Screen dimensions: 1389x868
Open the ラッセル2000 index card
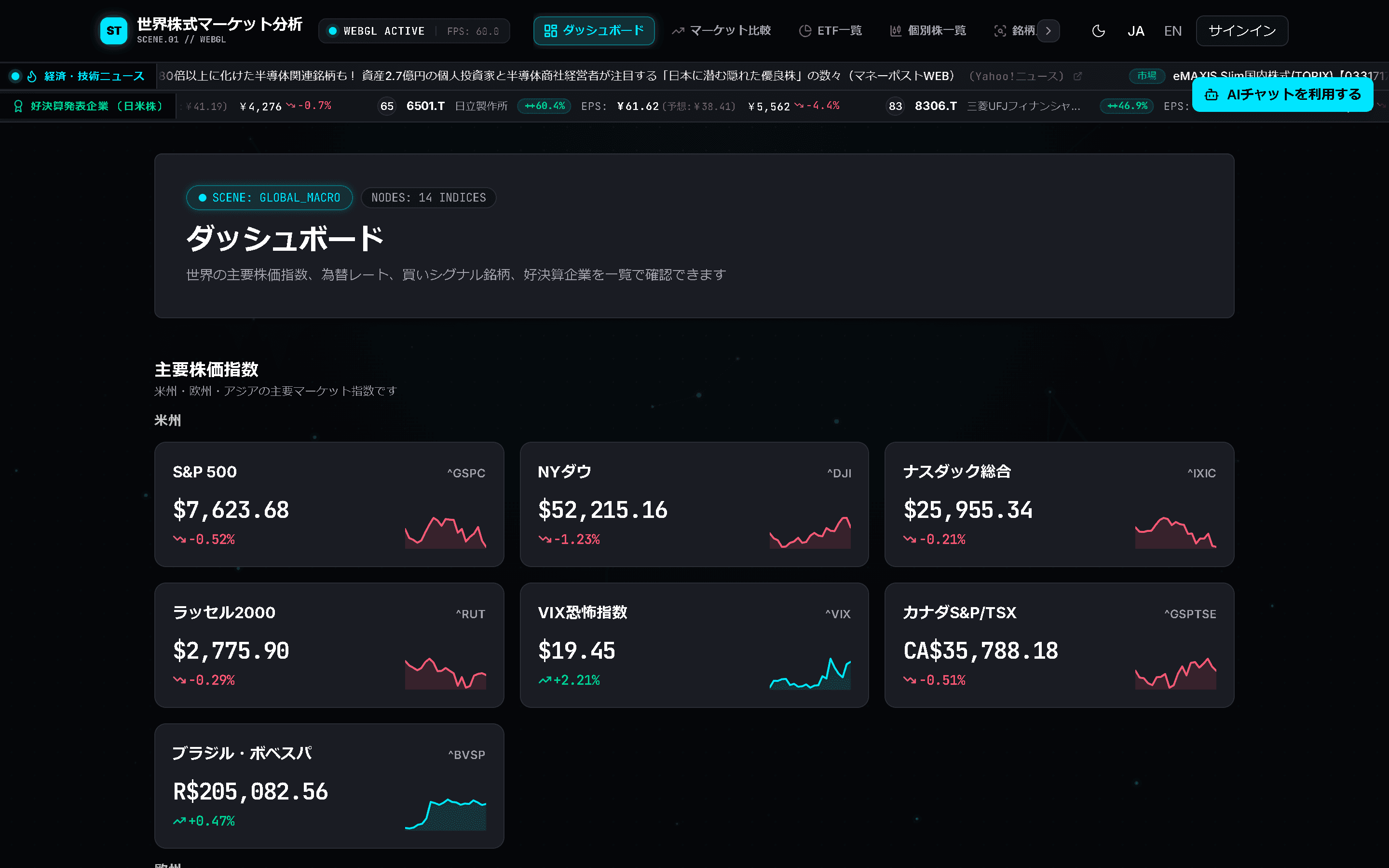click(329, 645)
